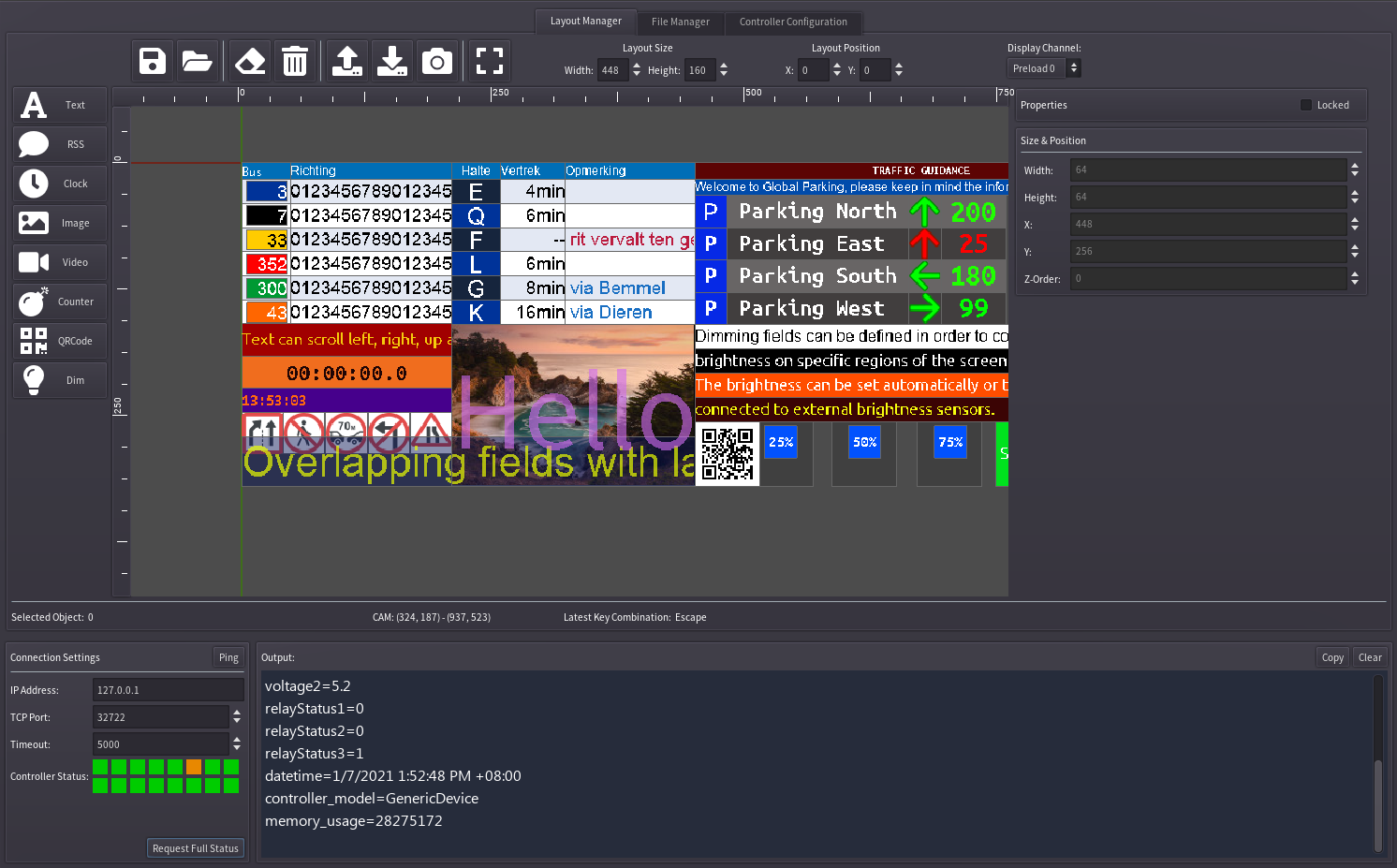Click the Properties Y position field
Image resolution: width=1397 pixels, height=868 pixels.
(1208, 251)
